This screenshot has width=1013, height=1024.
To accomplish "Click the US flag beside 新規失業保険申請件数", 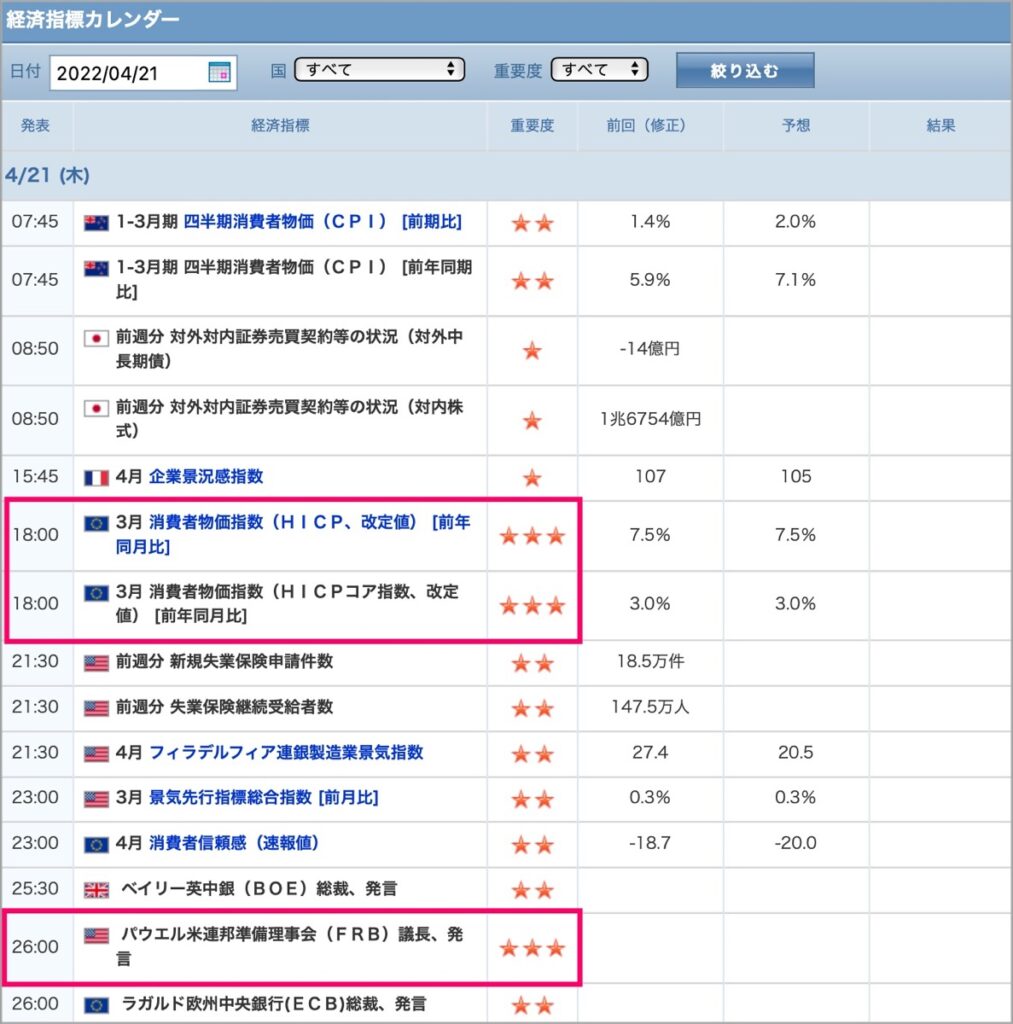I will [96, 664].
